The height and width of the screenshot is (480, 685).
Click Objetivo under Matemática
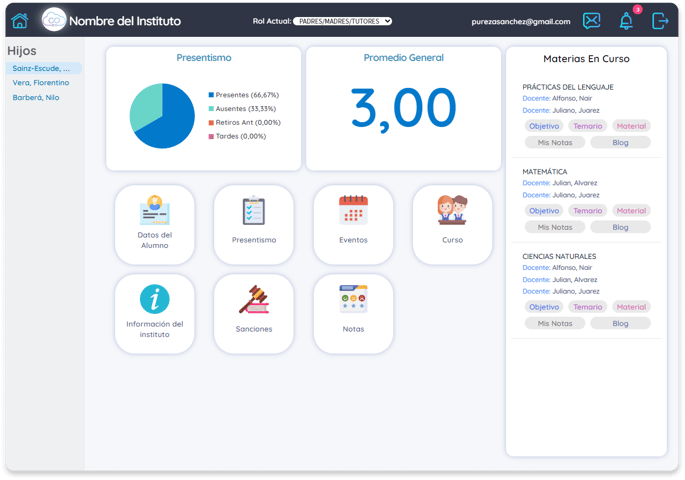pyautogui.click(x=544, y=211)
